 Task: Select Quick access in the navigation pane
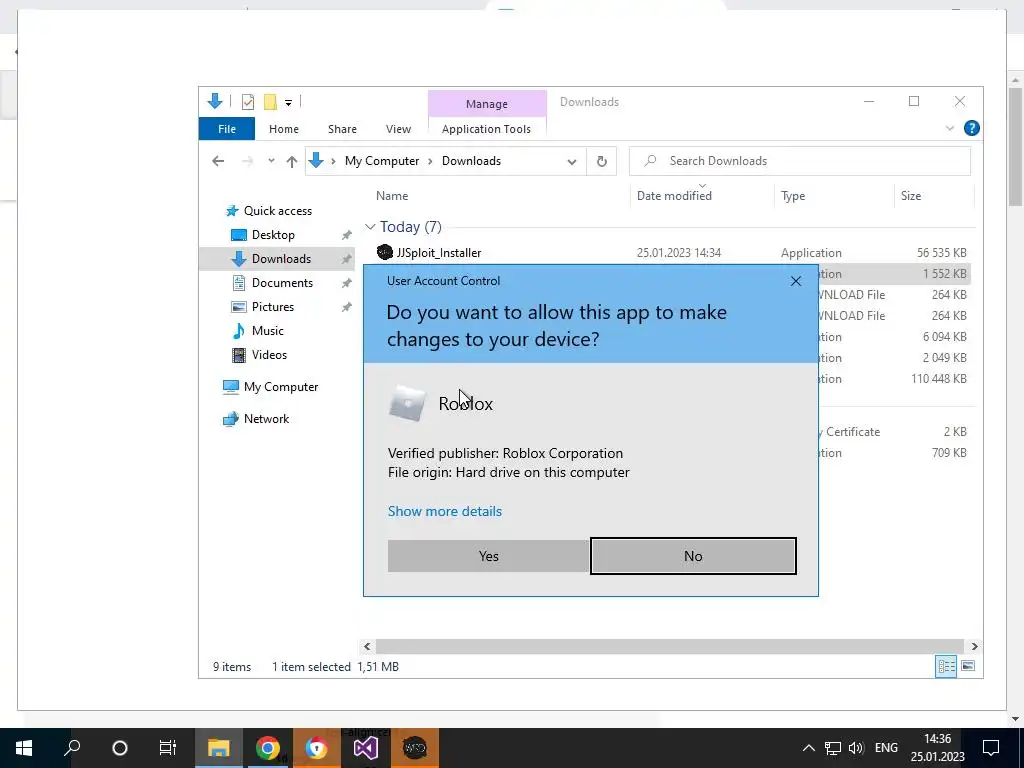click(278, 211)
